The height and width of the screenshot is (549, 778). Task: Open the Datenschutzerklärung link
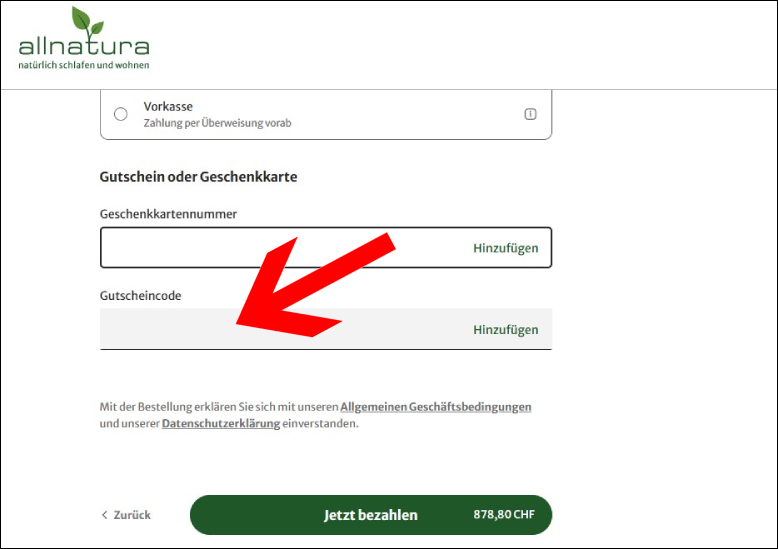221,423
